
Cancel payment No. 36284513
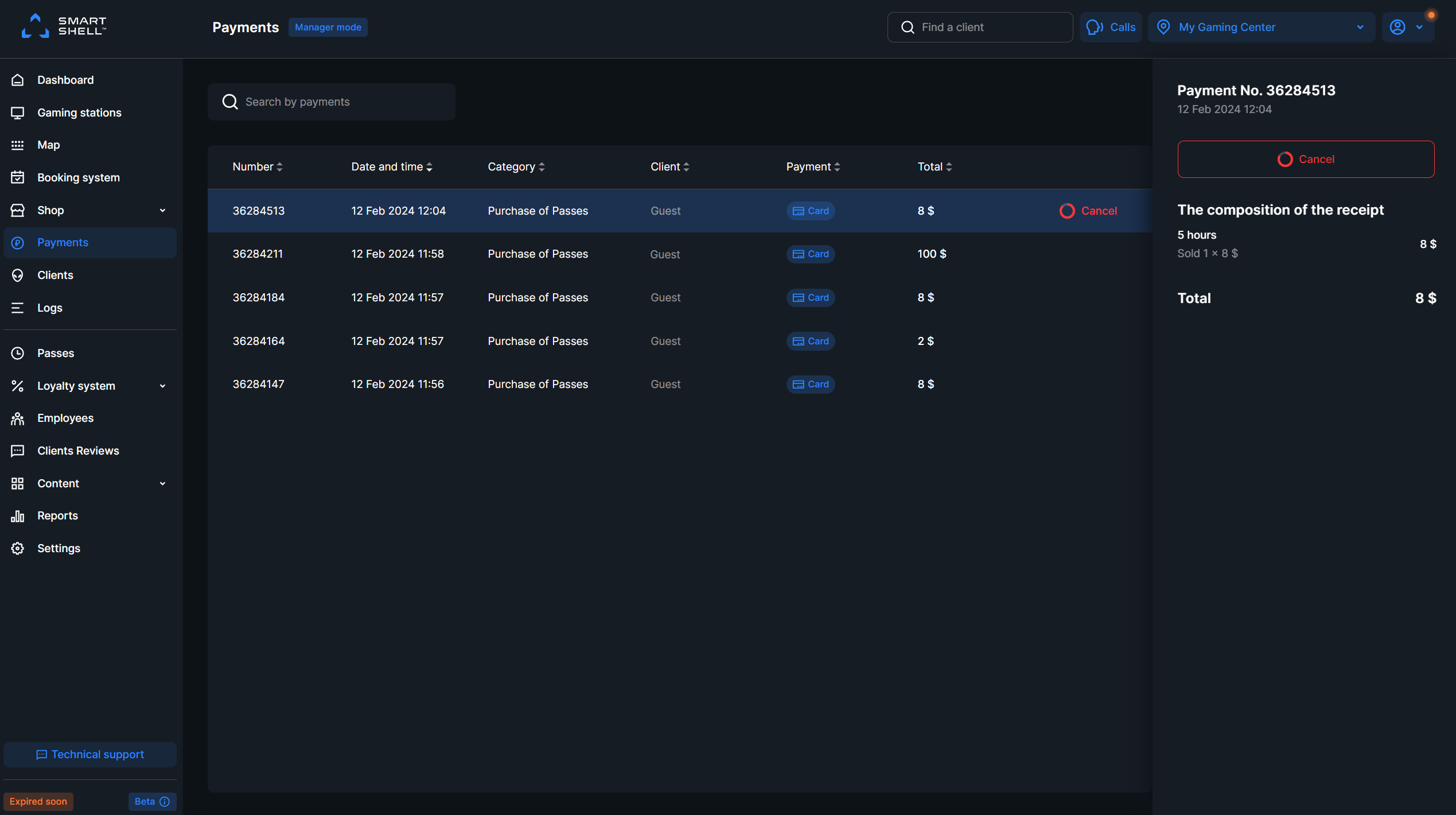click(x=1305, y=159)
